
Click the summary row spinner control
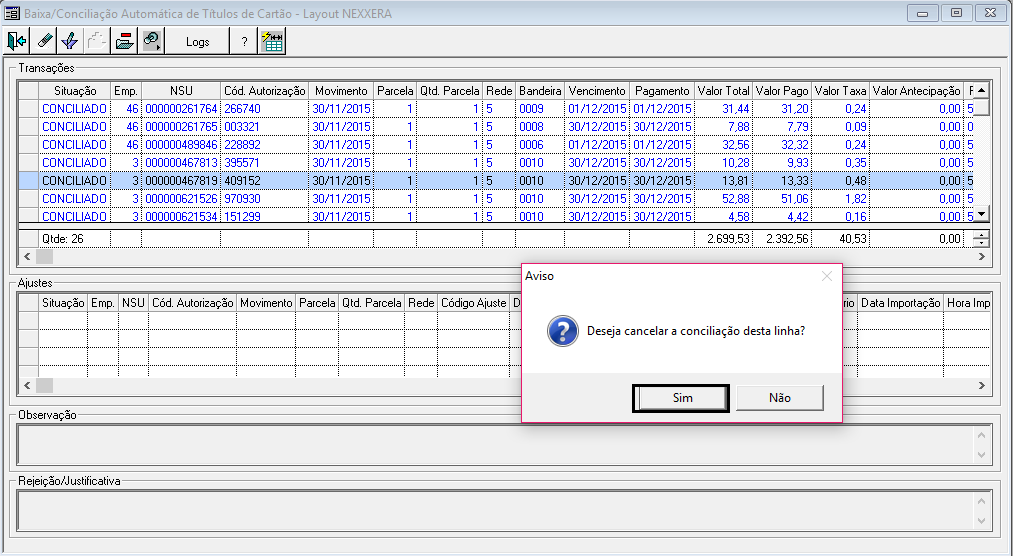click(x=981, y=239)
